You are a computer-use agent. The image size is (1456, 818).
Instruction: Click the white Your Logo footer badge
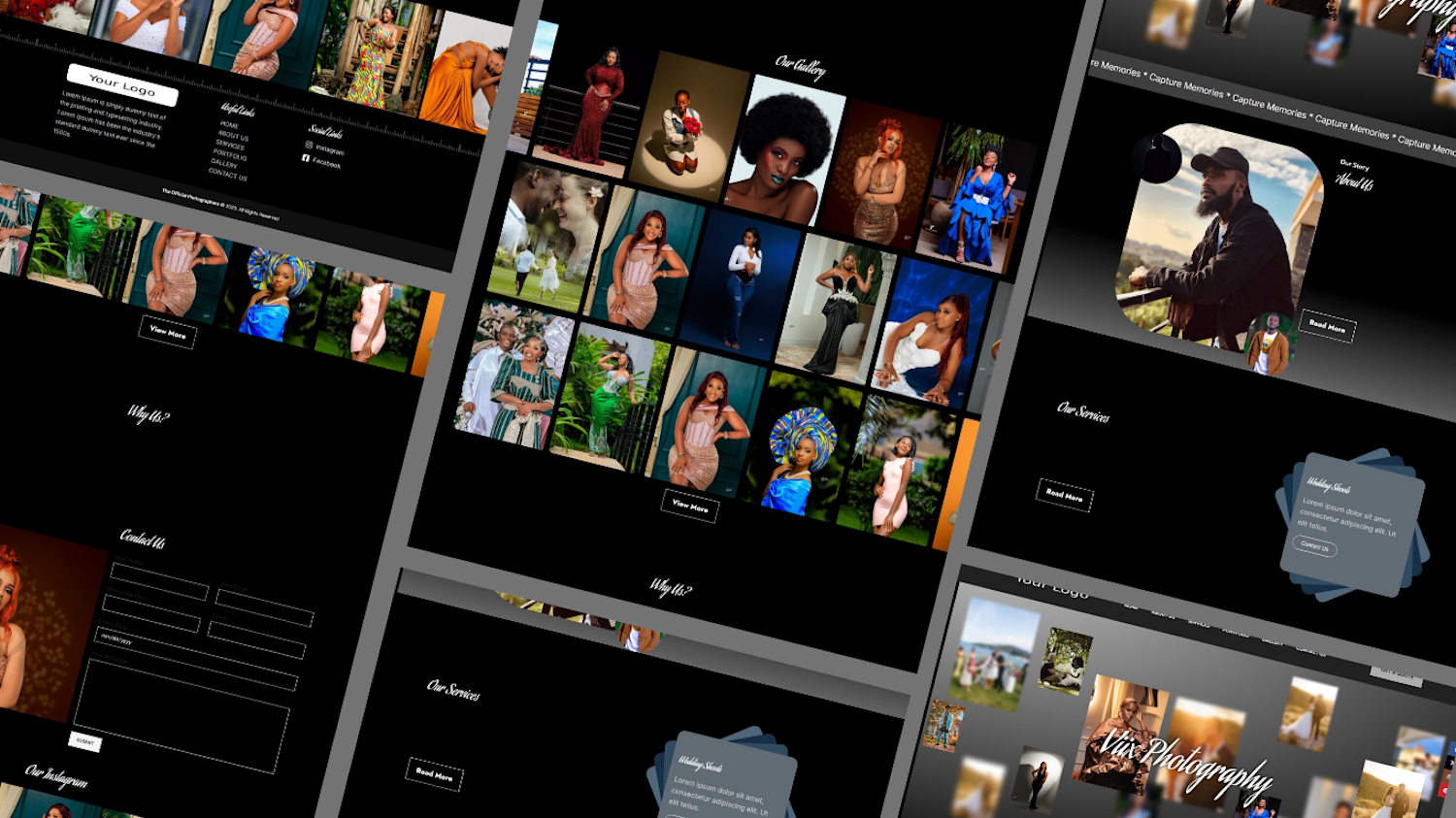pyautogui.click(x=122, y=85)
